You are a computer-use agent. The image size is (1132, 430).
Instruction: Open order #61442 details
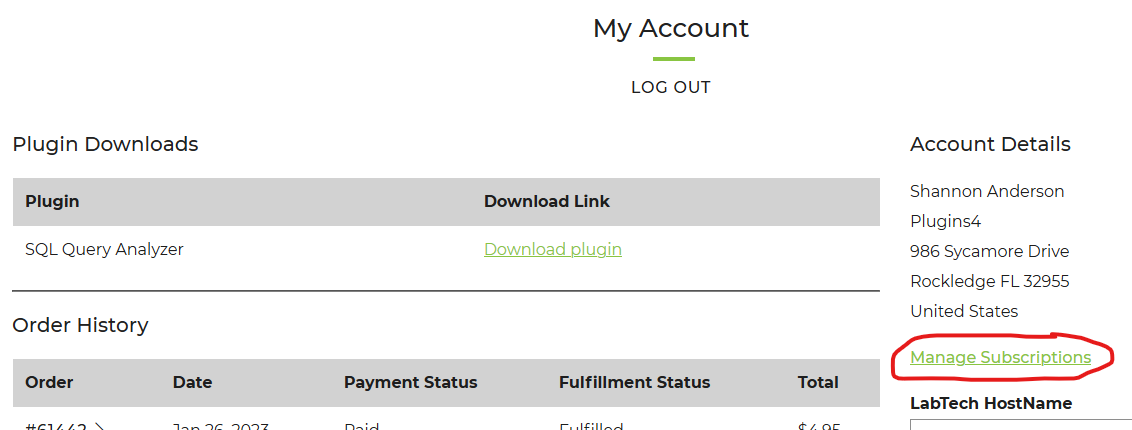56,426
